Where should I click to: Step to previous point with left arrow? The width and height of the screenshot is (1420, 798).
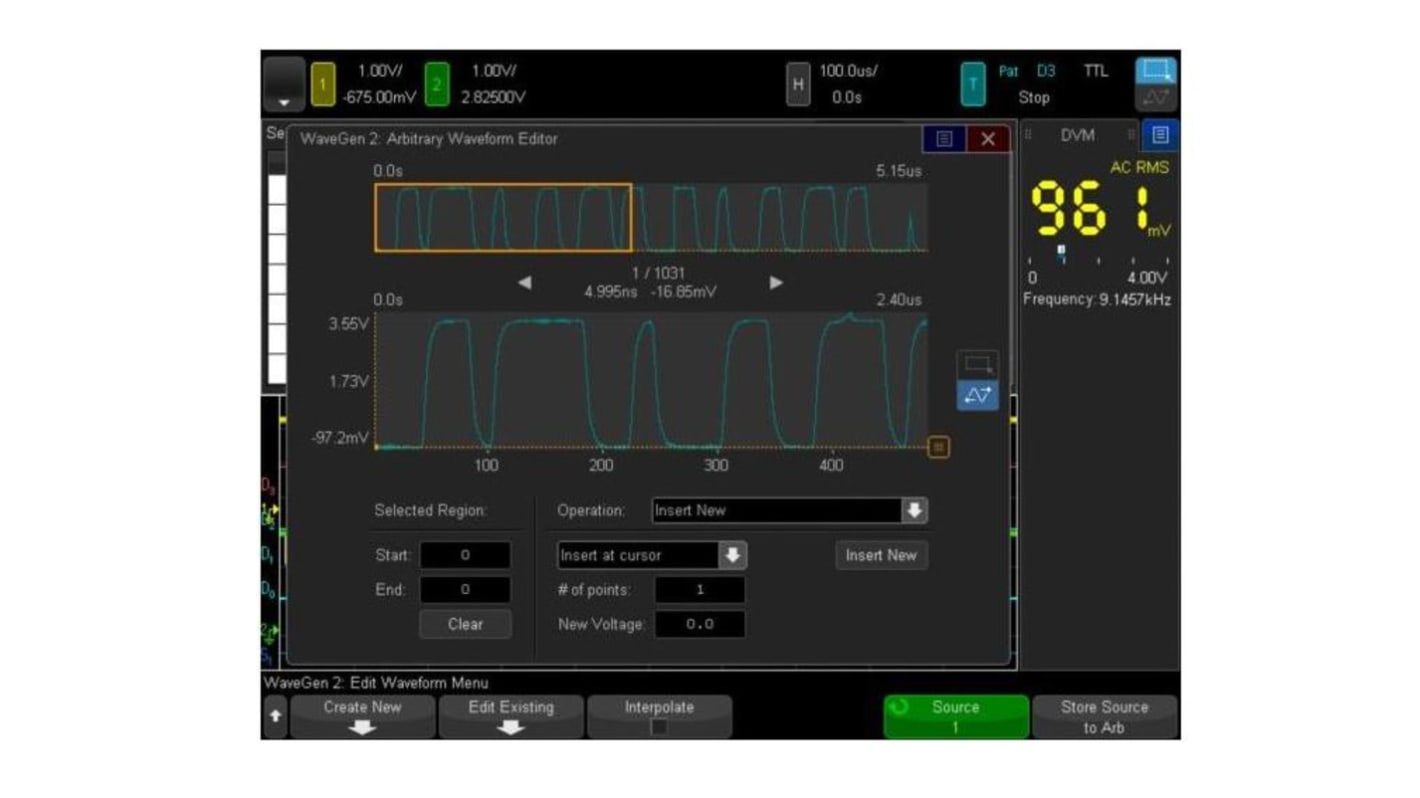[x=524, y=283]
